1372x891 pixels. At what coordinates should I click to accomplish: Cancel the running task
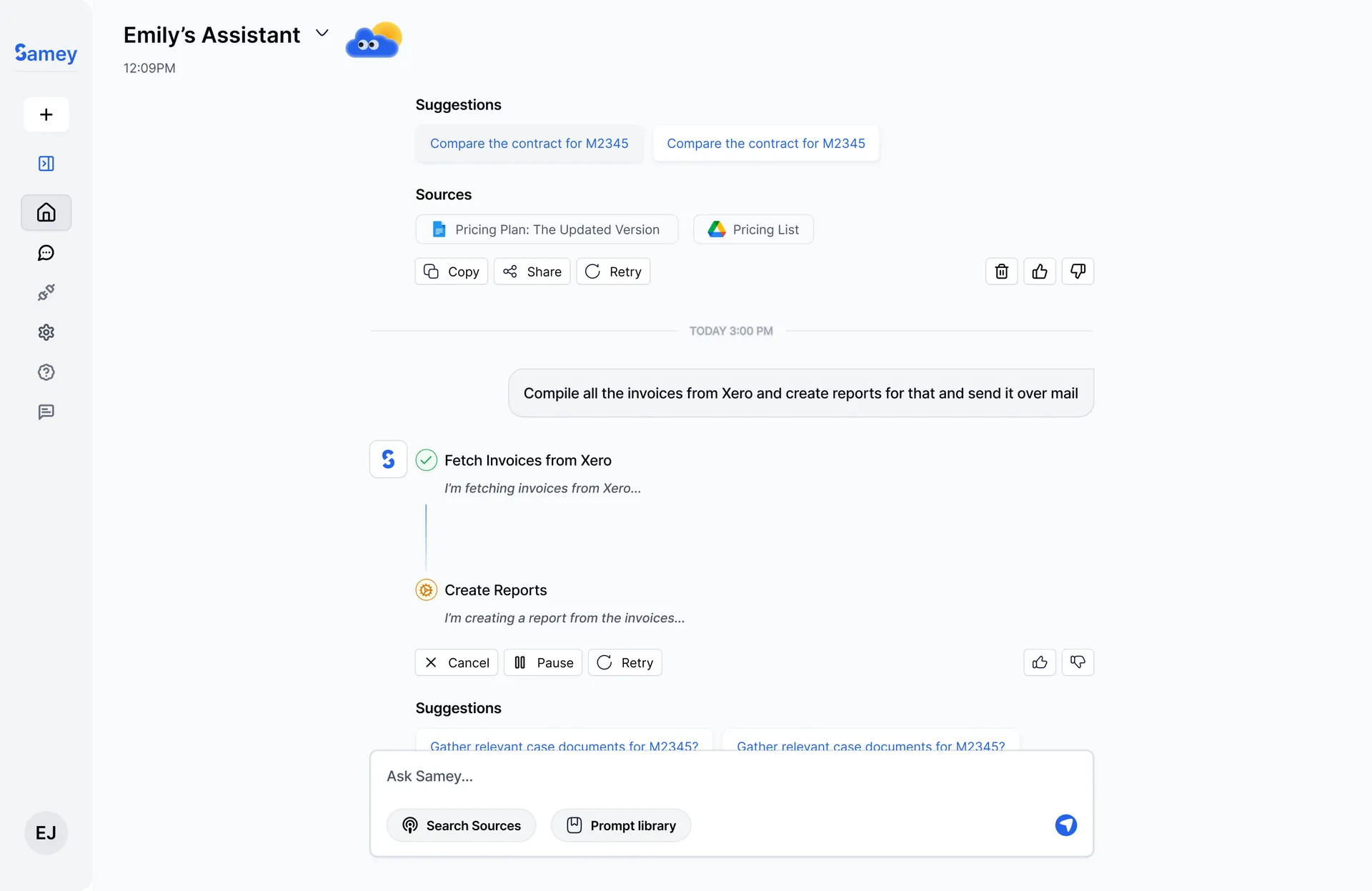(x=456, y=662)
